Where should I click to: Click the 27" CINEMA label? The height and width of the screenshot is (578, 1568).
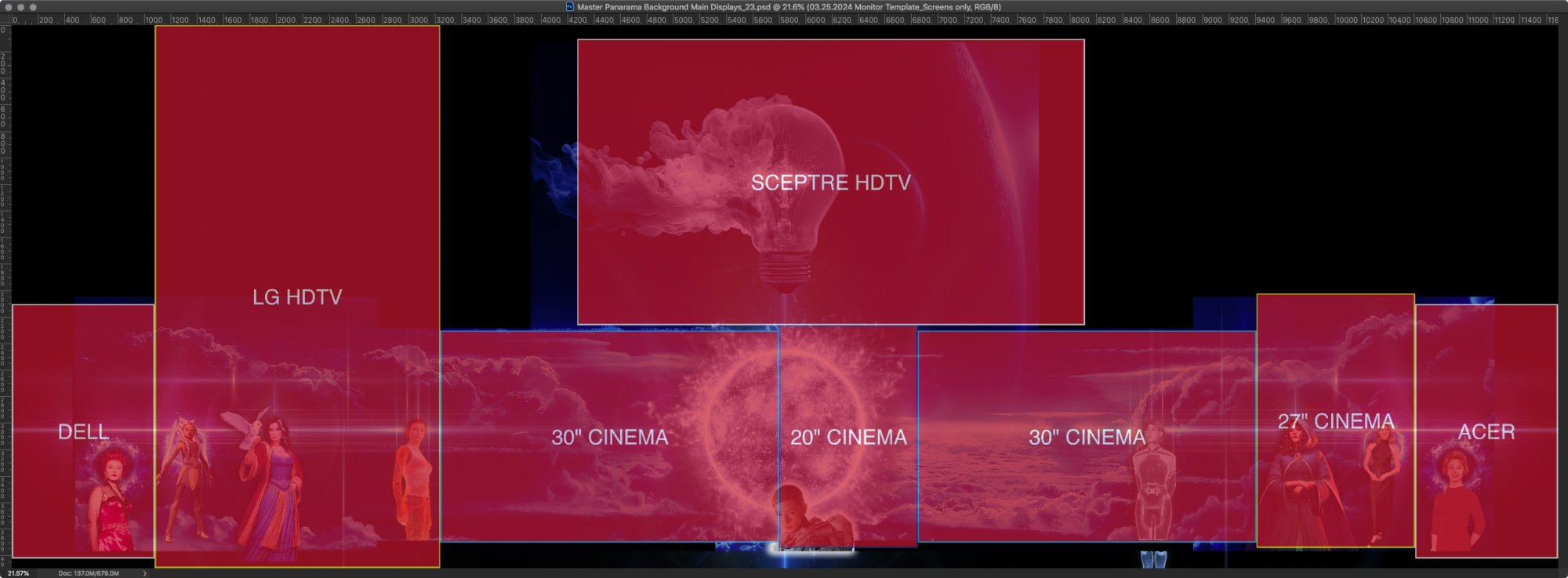[x=1336, y=421]
